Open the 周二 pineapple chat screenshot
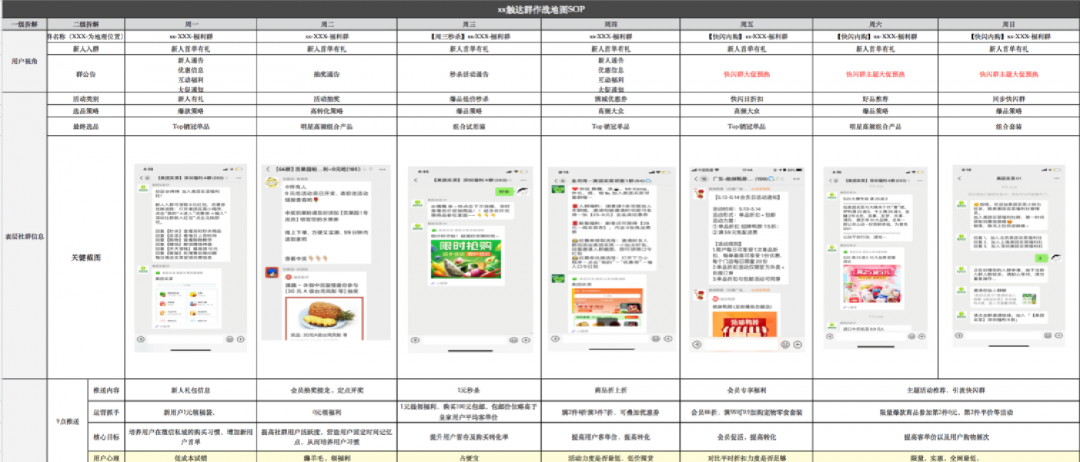Screen dimensions: 1080x462 (x=326, y=252)
